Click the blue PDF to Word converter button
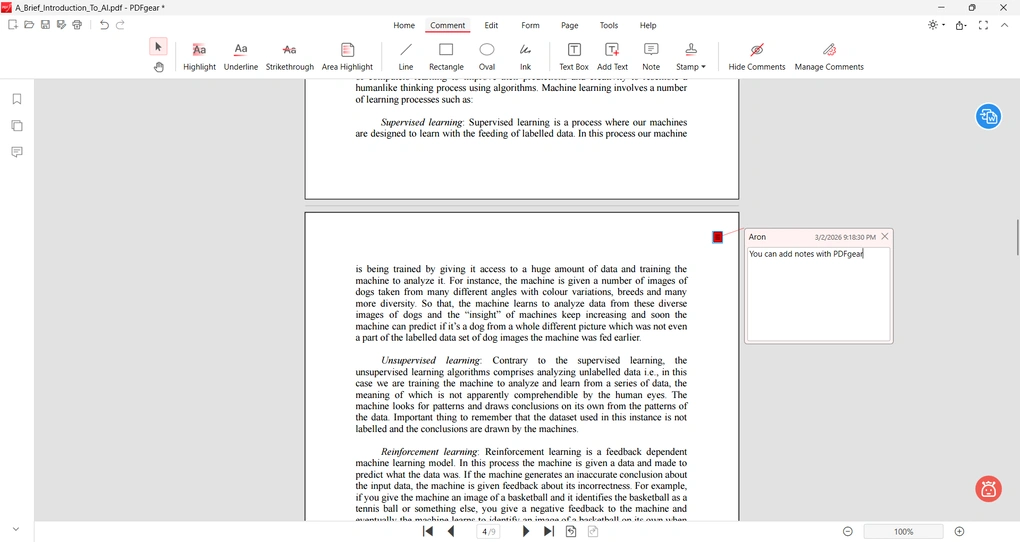 pos(988,116)
